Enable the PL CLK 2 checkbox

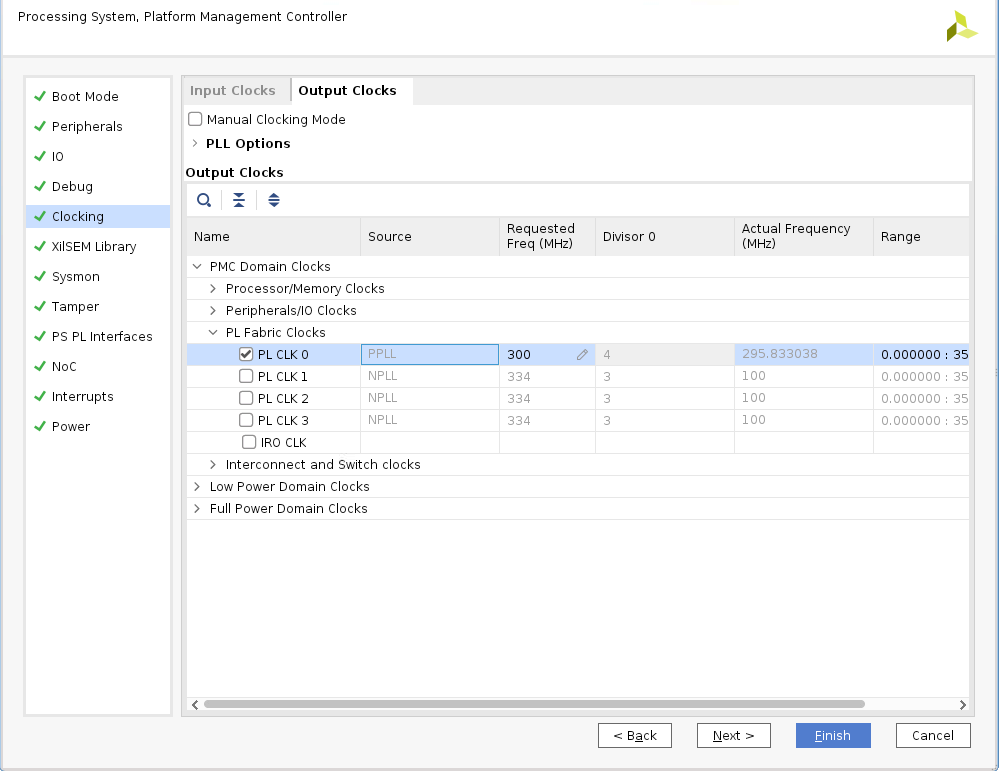(246, 398)
